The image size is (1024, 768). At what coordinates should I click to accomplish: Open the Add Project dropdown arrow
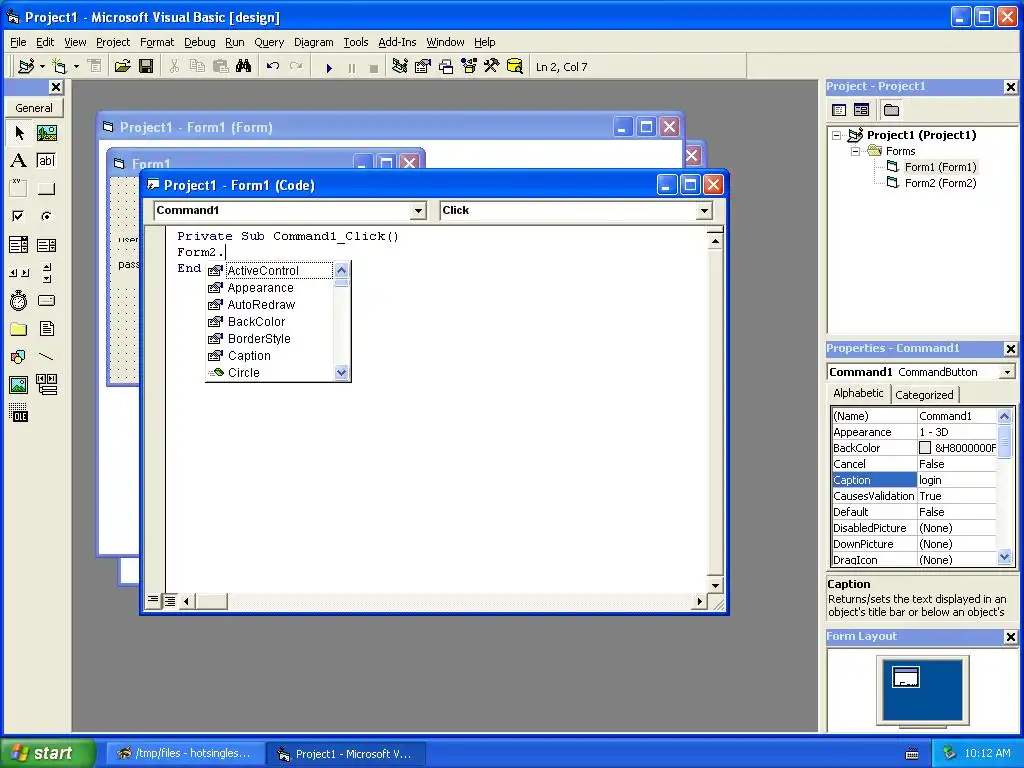point(42,66)
